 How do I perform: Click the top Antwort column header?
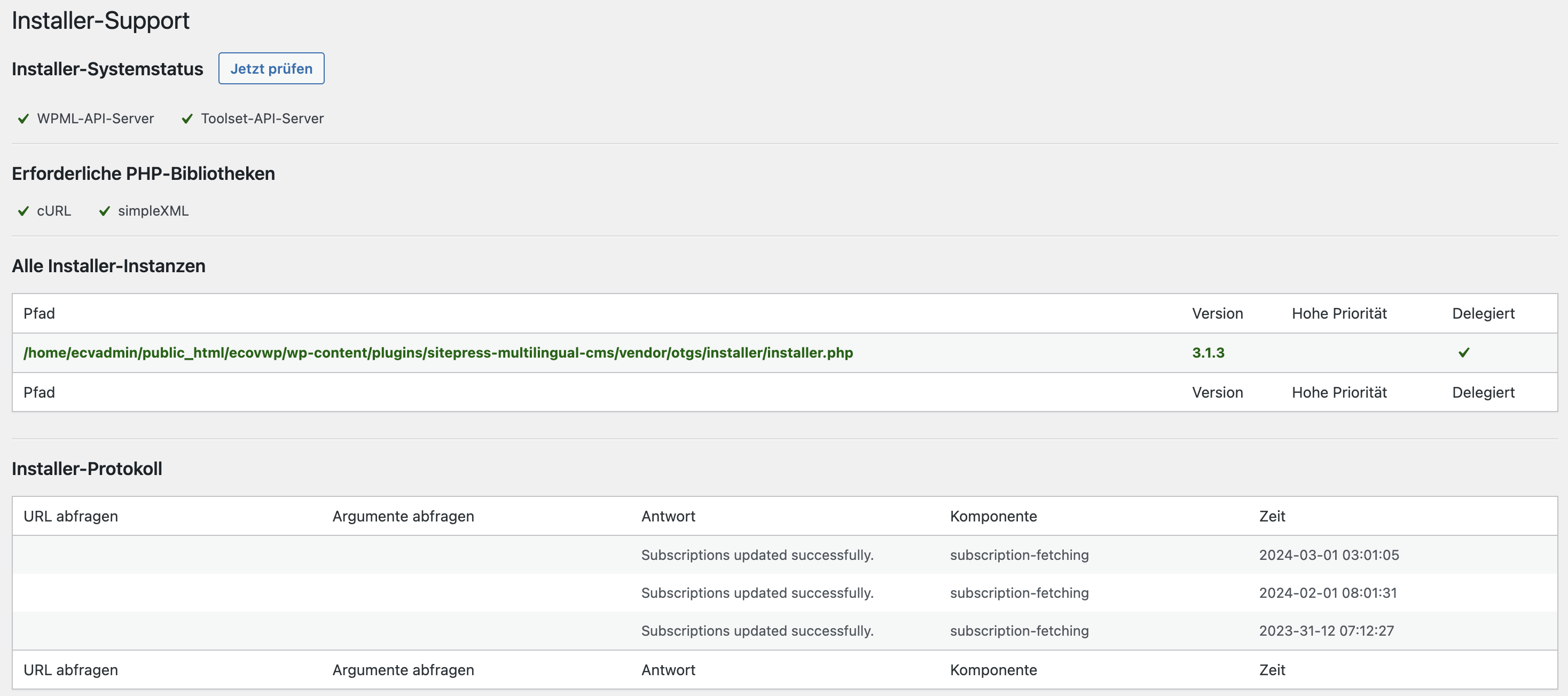tap(668, 516)
